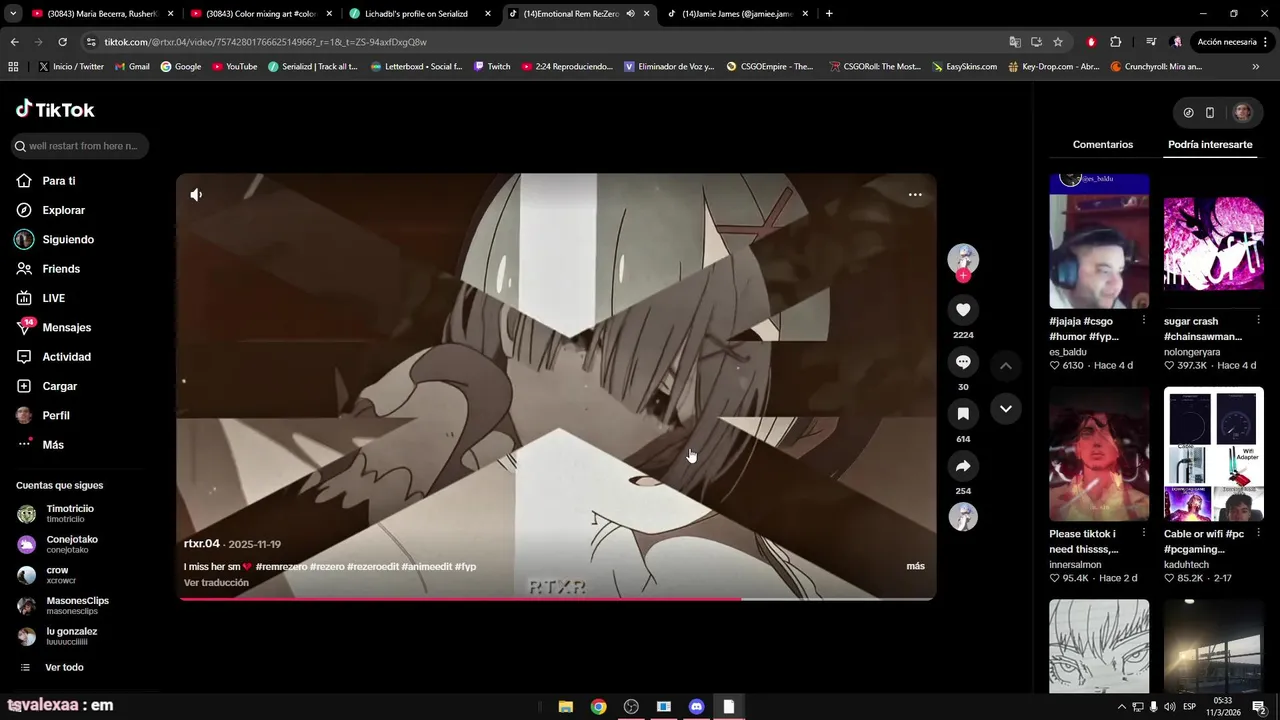Go to the previous video with up chevron
Image resolution: width=1280 pixels, height=720 pixels.
click(1006, 366)
